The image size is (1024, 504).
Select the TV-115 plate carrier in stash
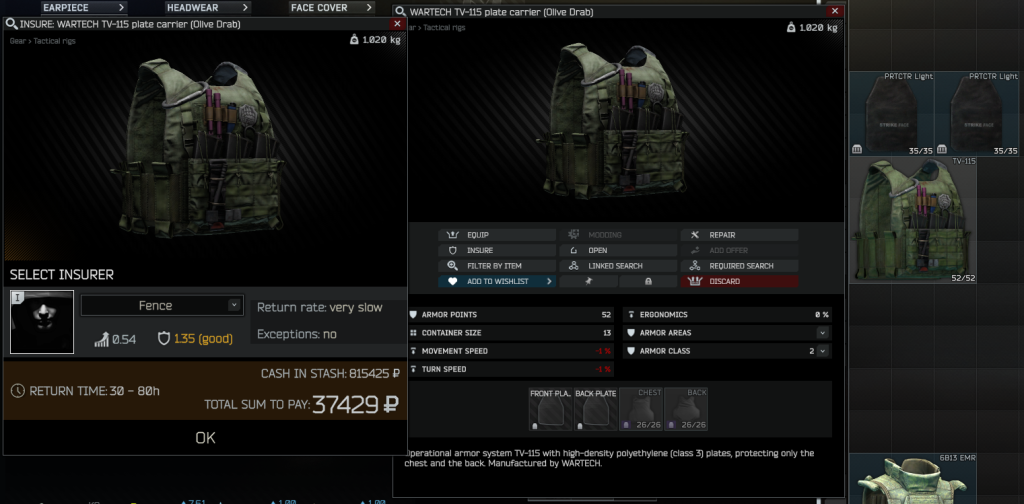[913, 220]
